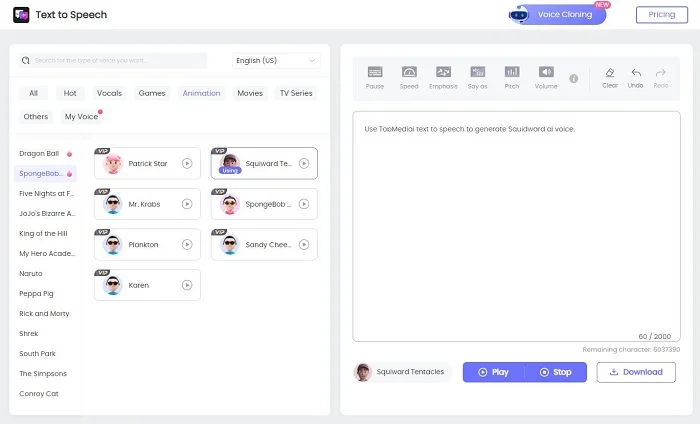Insert a Pause with the toolbar icon

(x=375, y=71)
